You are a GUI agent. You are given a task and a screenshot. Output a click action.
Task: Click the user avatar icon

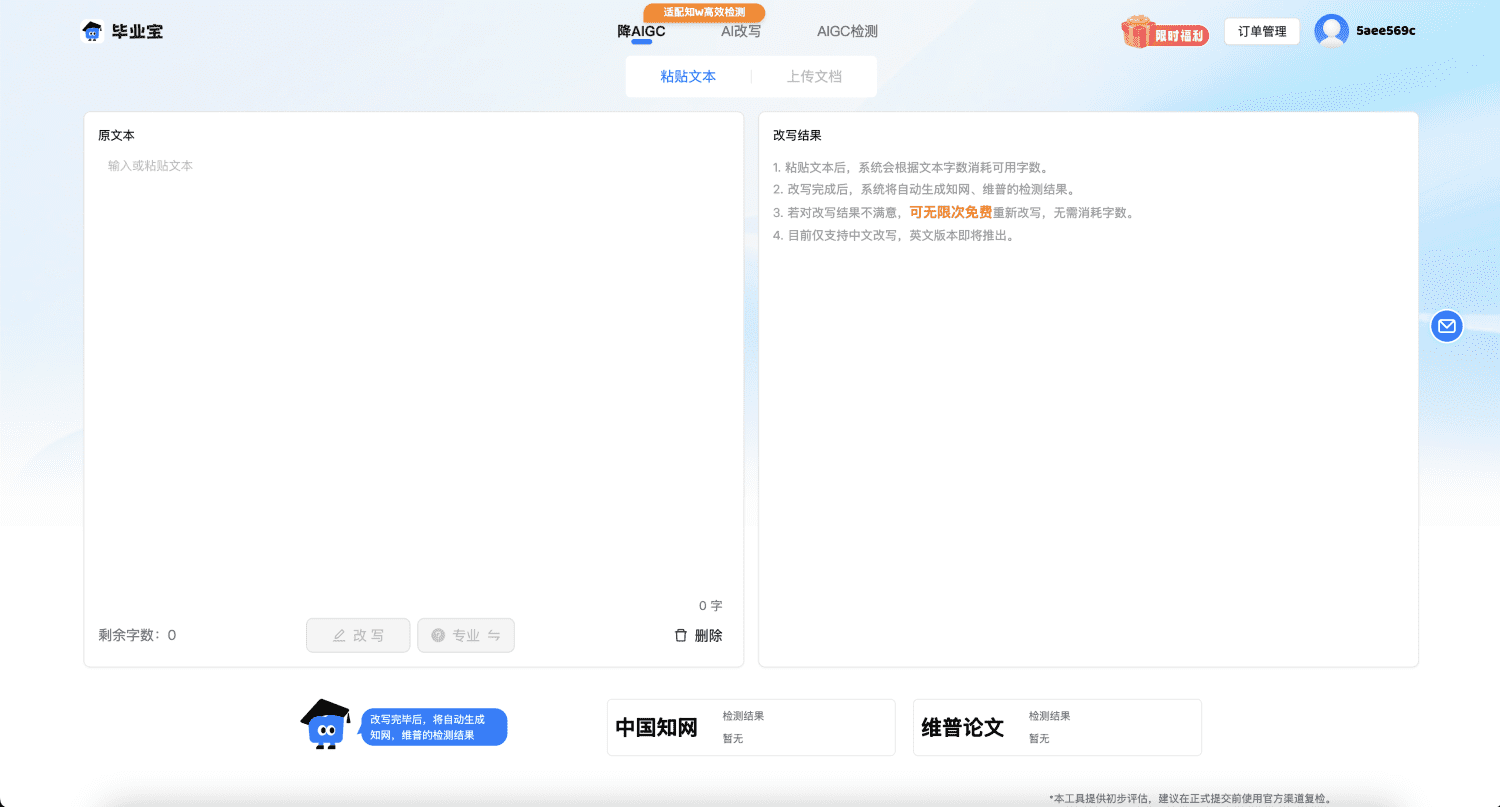(1331, 31)
